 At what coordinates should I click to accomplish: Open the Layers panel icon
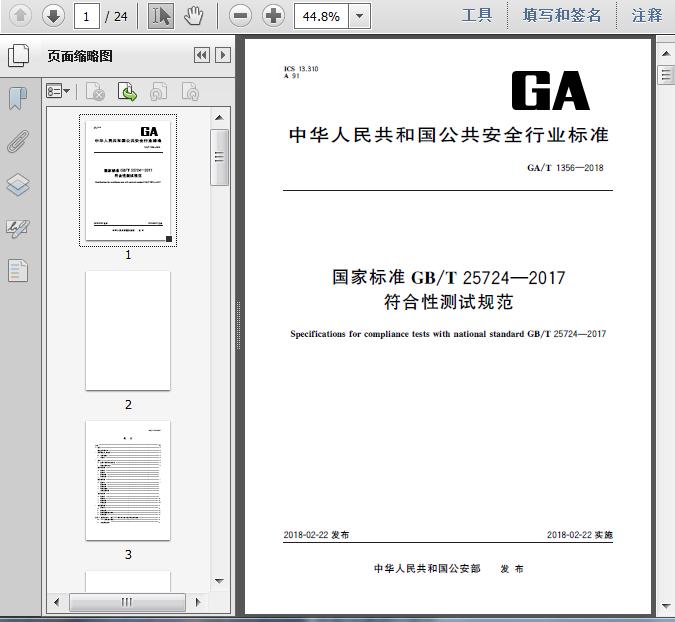tap(18, 185)
